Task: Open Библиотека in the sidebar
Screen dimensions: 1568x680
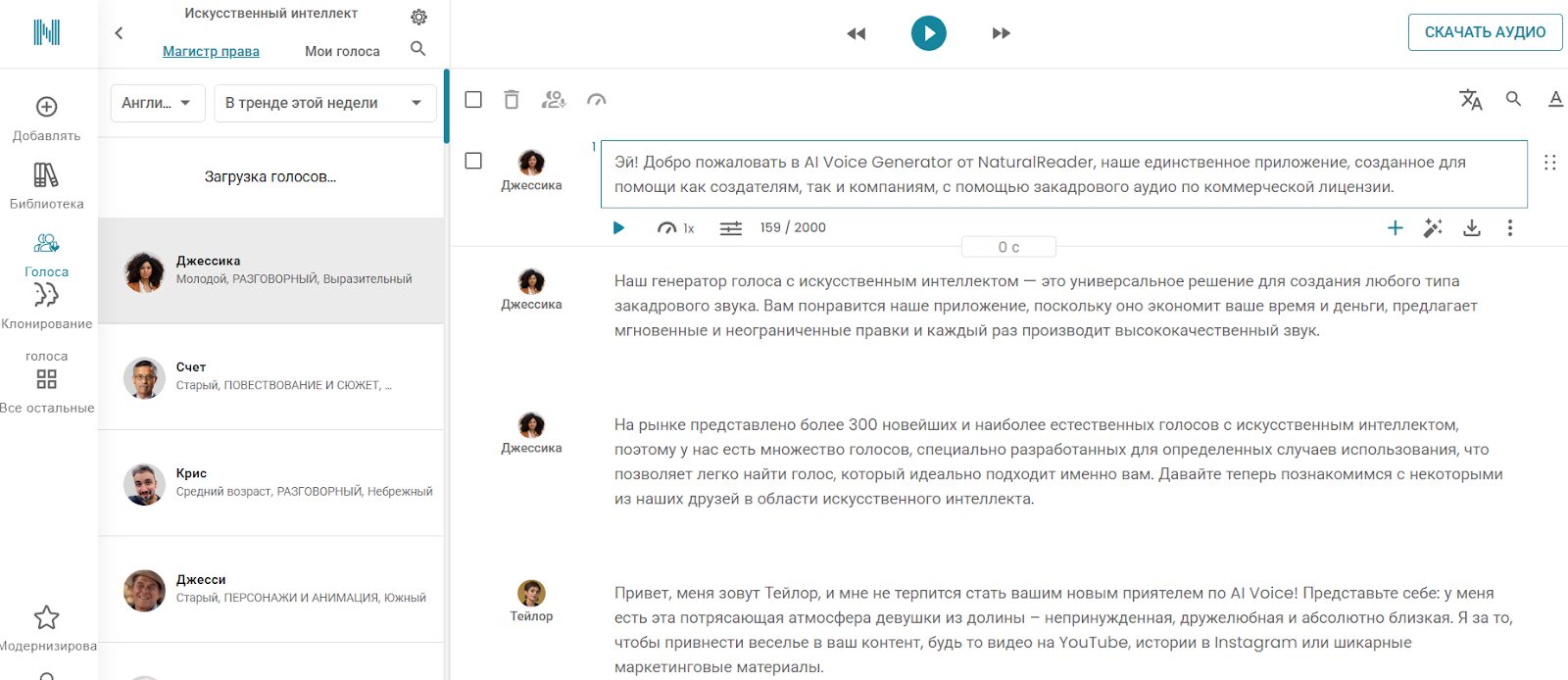Action: tap(47, 186)
